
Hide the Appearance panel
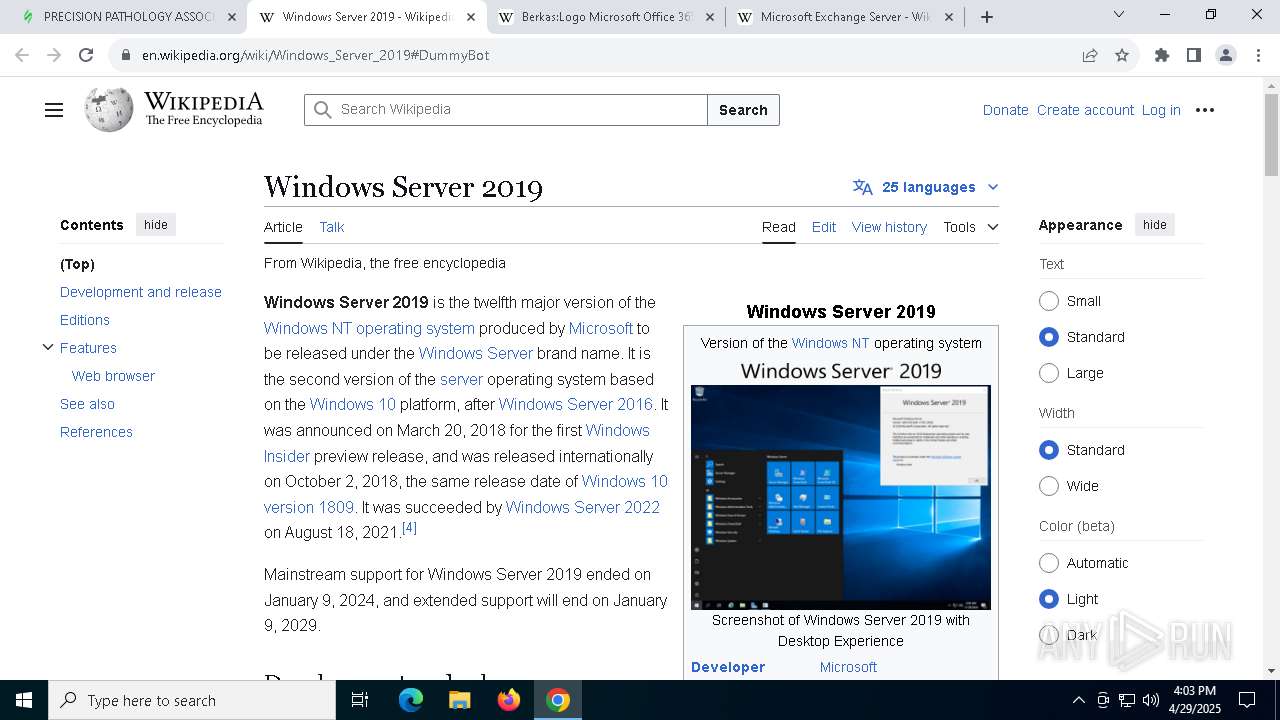pos(1155,225)
